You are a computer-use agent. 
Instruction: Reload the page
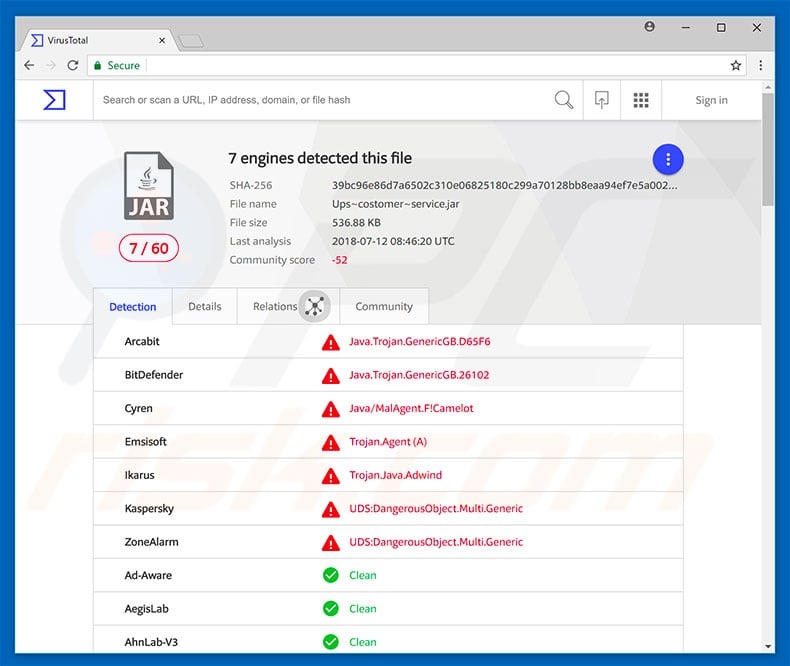[x=73, y=65]
